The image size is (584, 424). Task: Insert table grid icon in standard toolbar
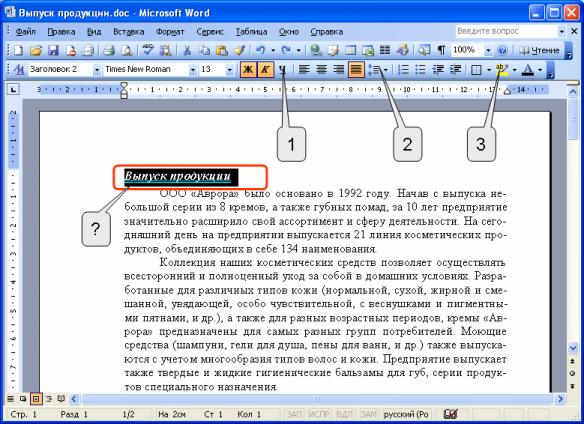tap(350, 50)
